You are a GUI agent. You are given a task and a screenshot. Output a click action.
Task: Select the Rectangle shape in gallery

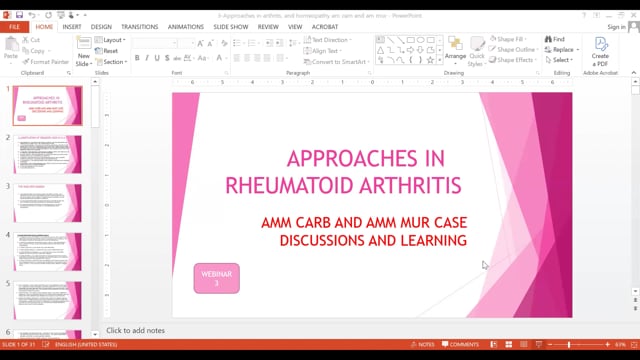(x=410, y=40)
